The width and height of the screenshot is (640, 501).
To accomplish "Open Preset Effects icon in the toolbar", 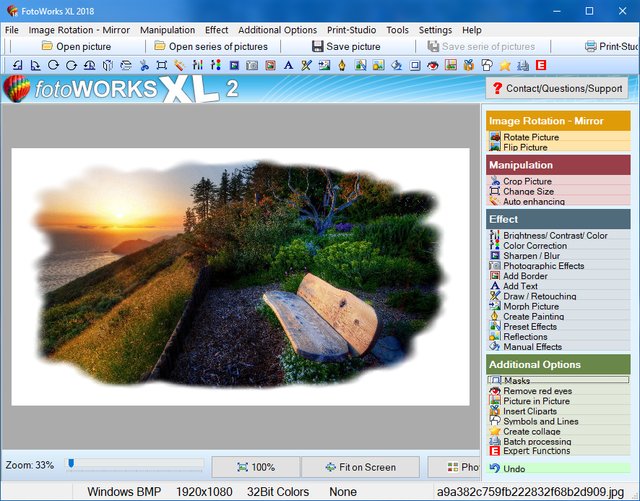I will (x=360, y=65).
